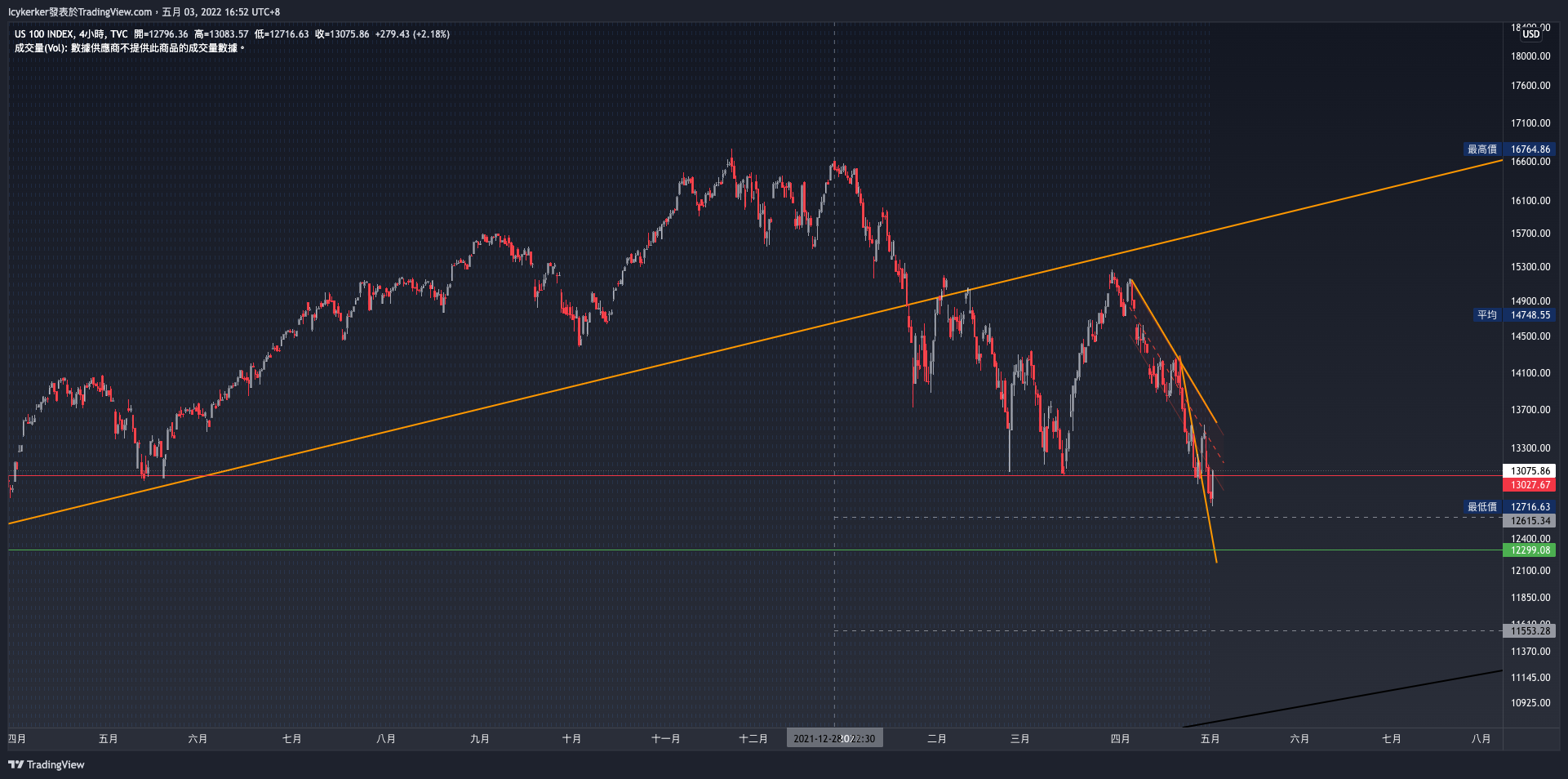Click the gray price label 11553.28

click(x=1529, y=631)
